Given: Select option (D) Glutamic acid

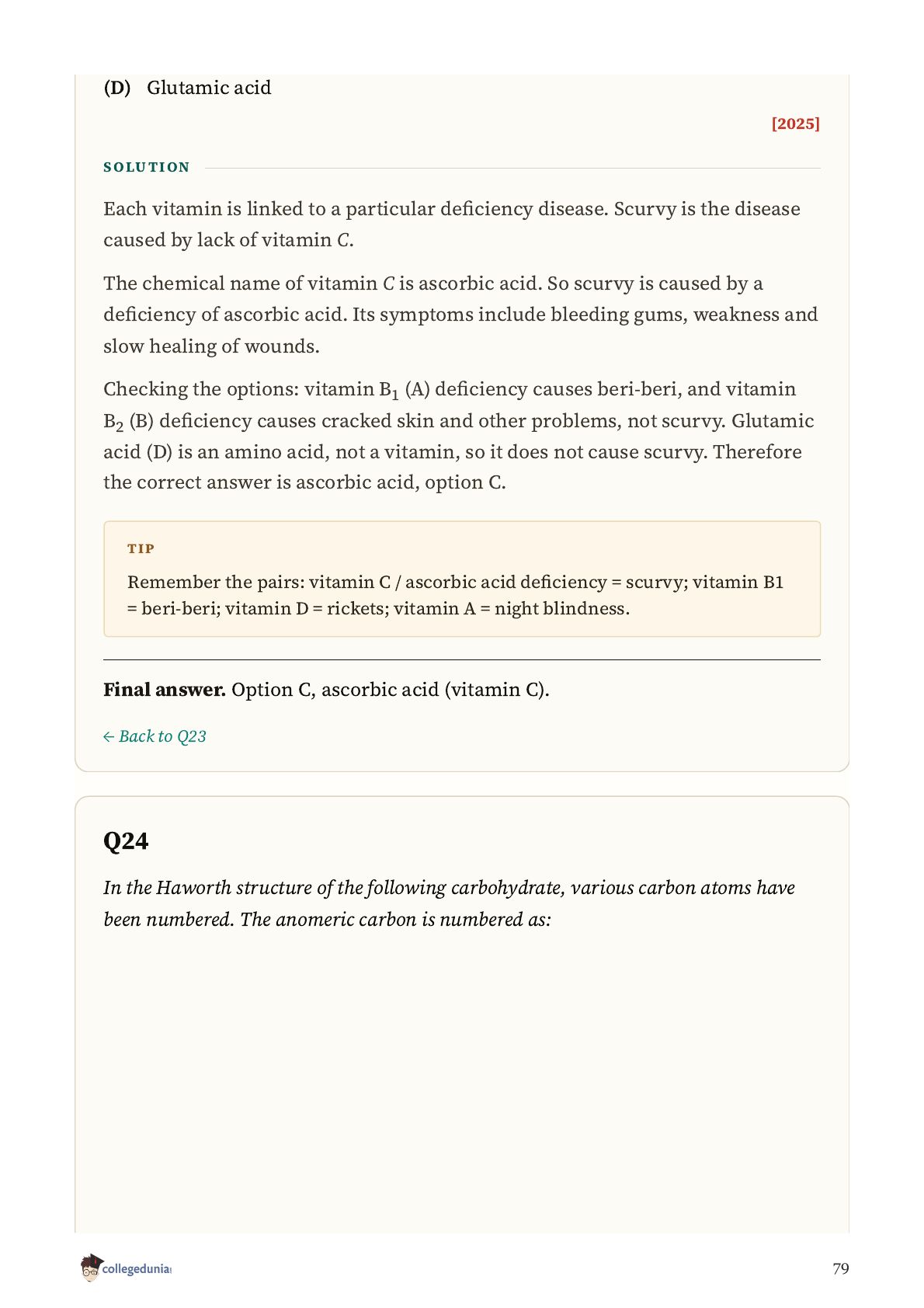Looking at the screenshot, I should click(x=187, y=88).
